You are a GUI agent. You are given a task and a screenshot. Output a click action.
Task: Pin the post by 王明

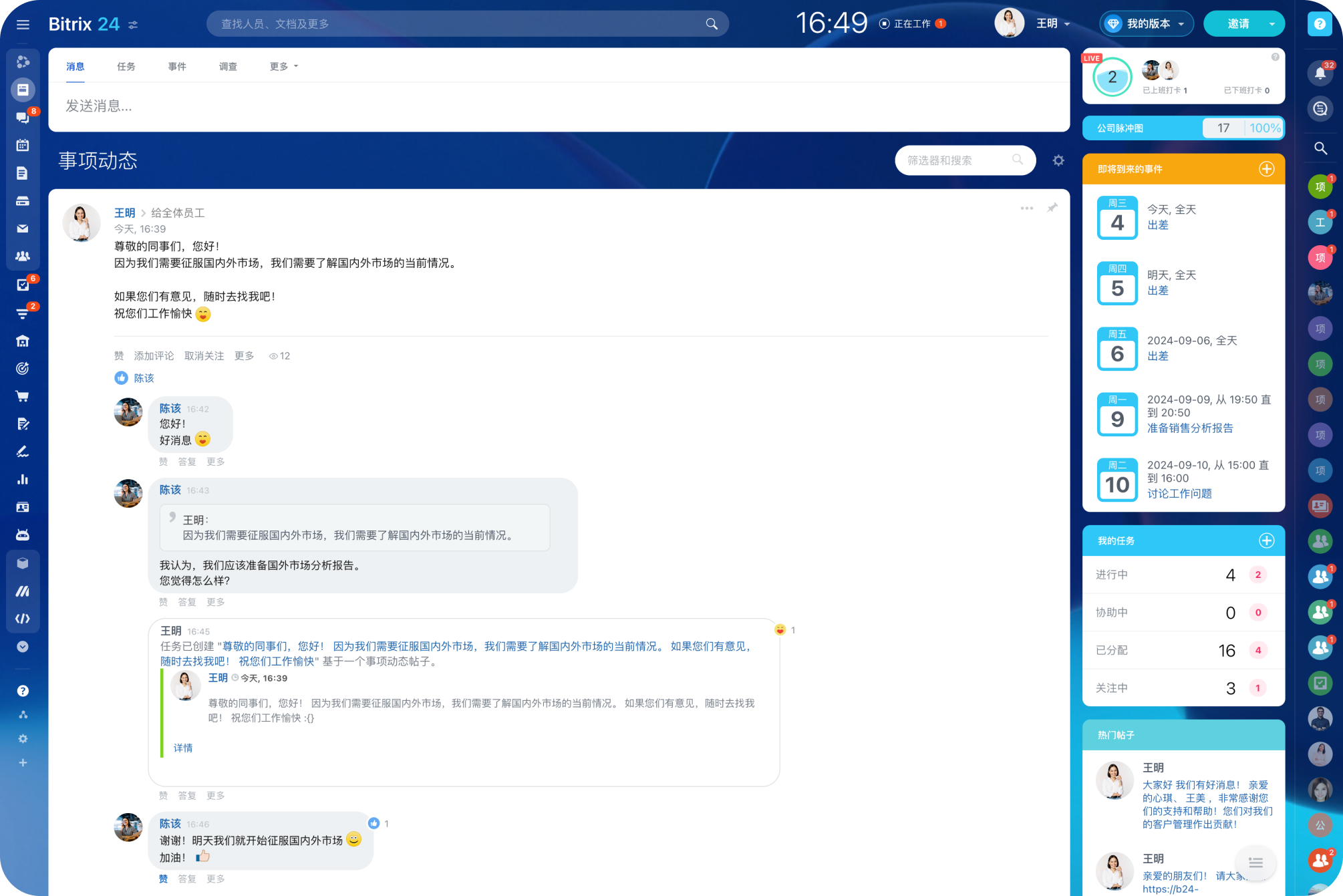[1052, 208]
